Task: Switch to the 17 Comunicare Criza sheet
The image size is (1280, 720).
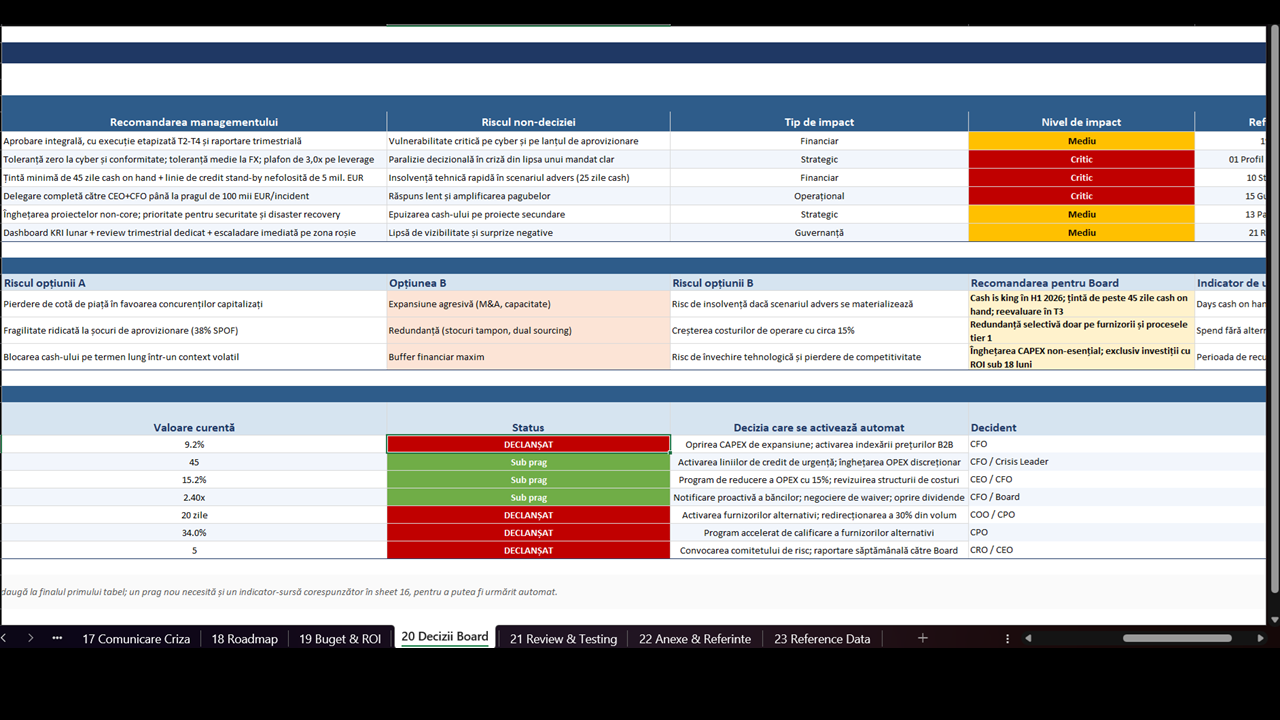Action: pyautogui.click(x=136, y=638)
